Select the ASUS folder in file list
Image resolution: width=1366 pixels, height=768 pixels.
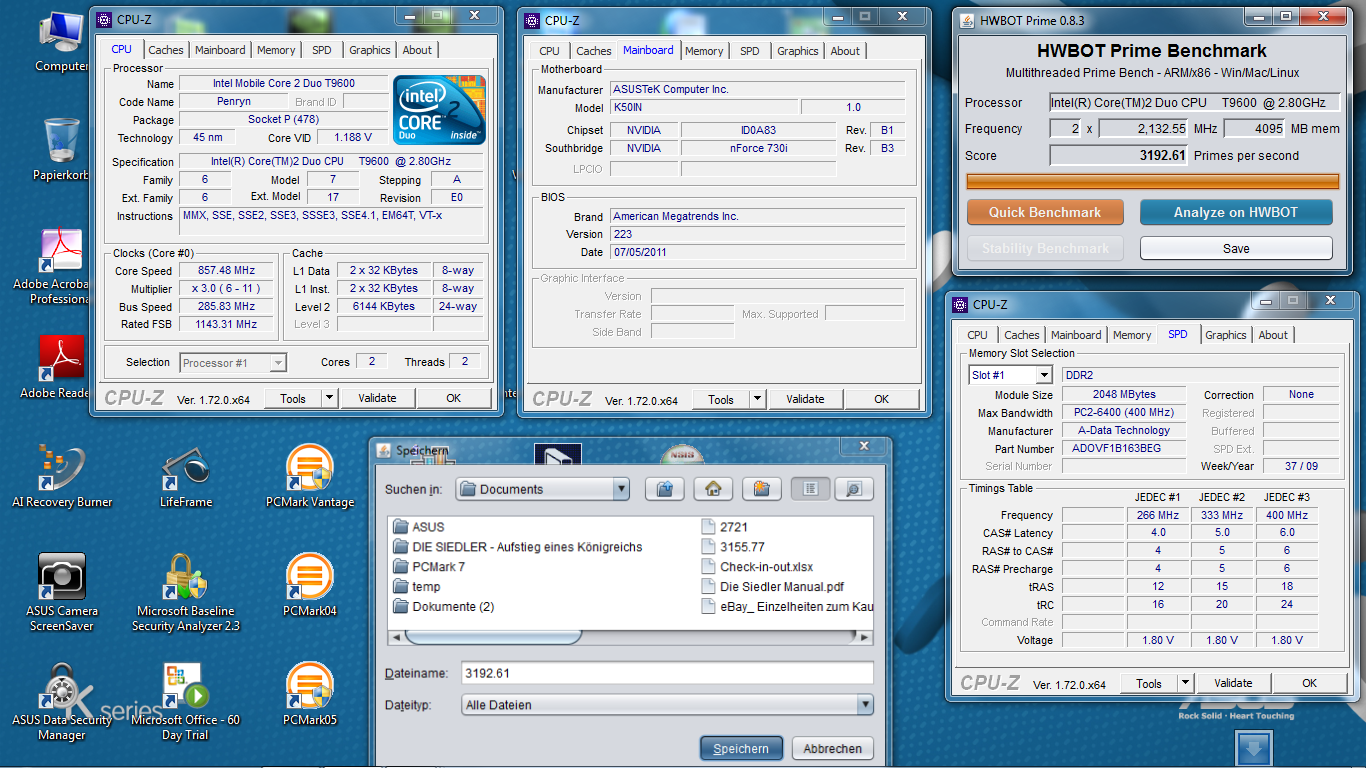419,527
